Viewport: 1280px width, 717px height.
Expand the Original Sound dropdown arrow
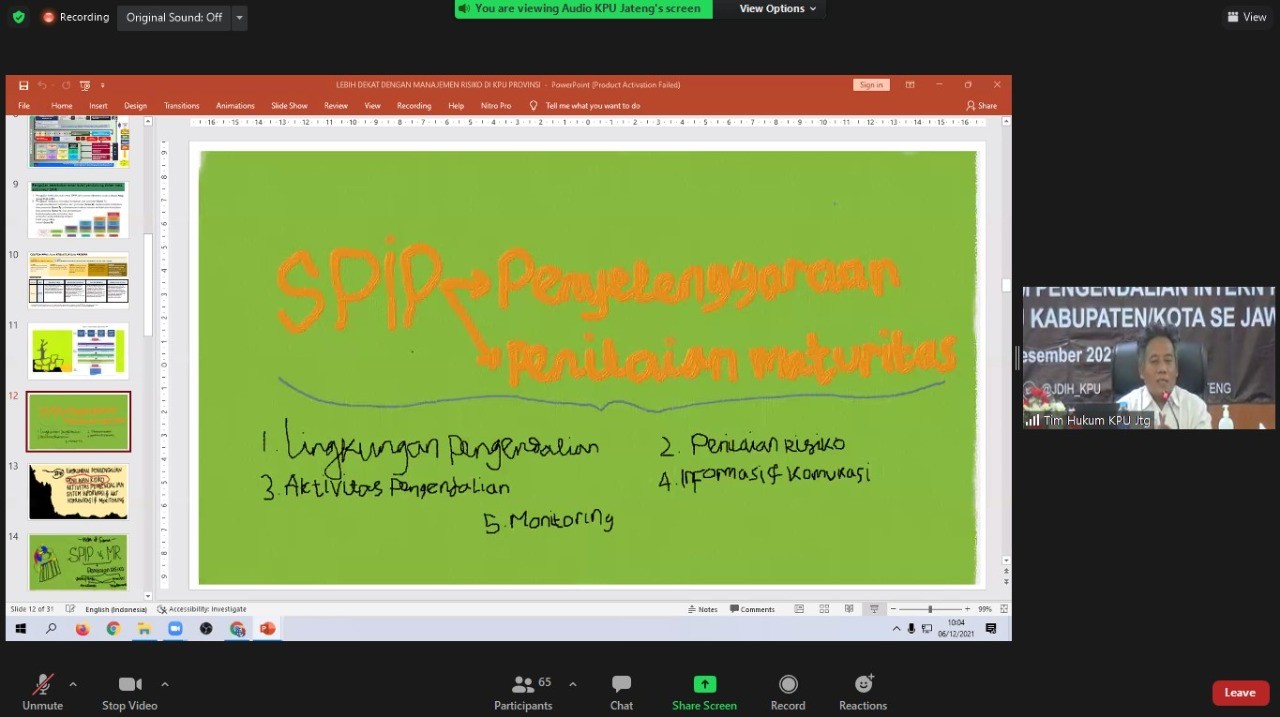239,17
